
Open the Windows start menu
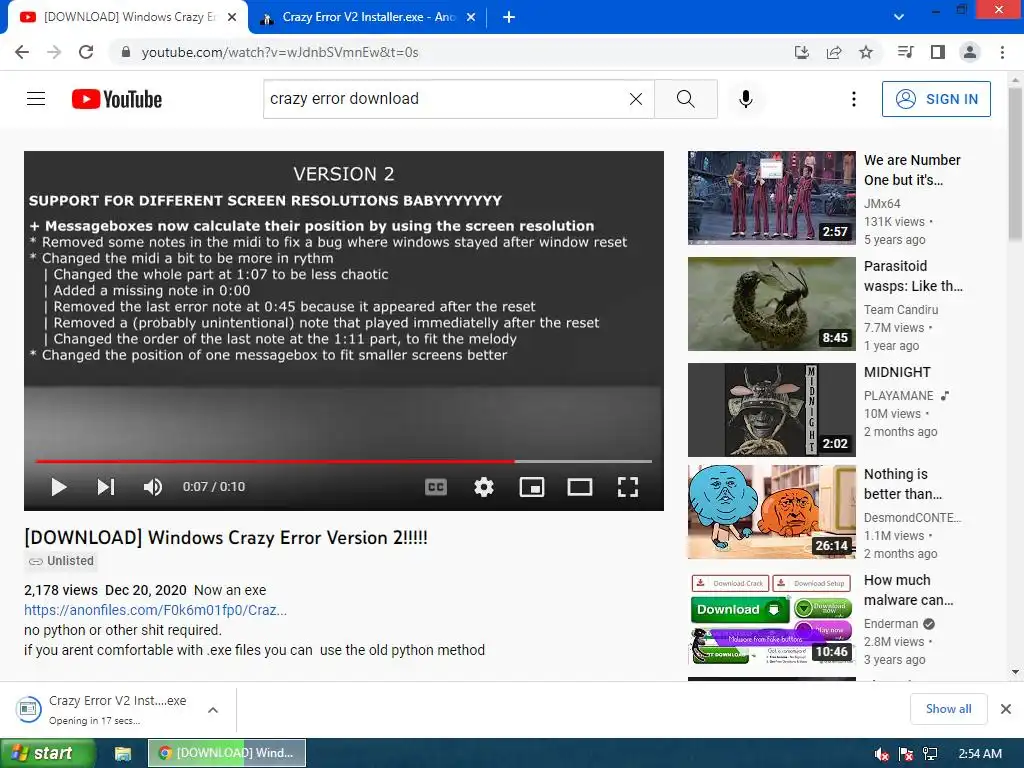pyautogui.click(x=46, y=753)
